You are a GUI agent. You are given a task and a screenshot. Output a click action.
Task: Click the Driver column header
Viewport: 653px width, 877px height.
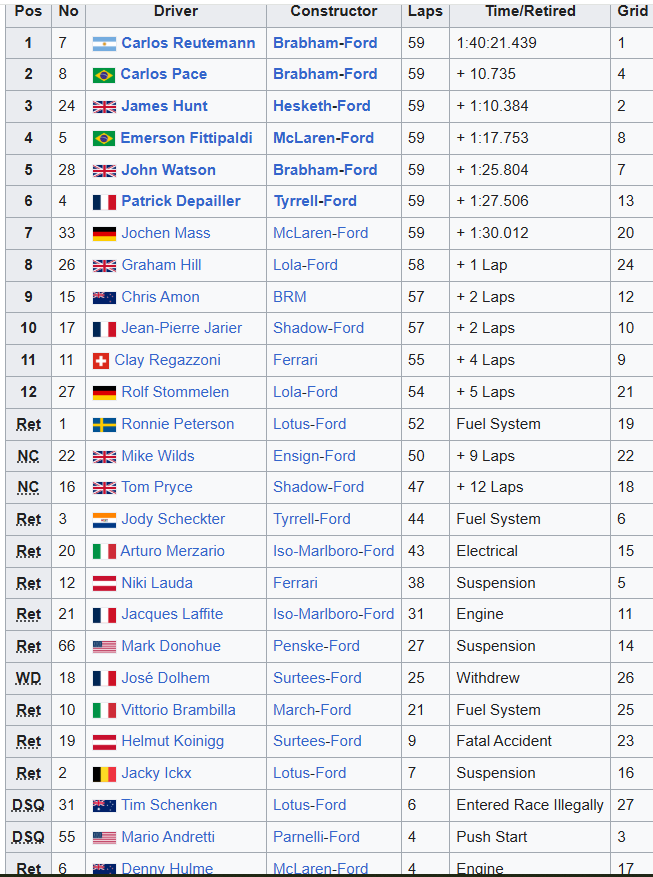pos(176,11)
